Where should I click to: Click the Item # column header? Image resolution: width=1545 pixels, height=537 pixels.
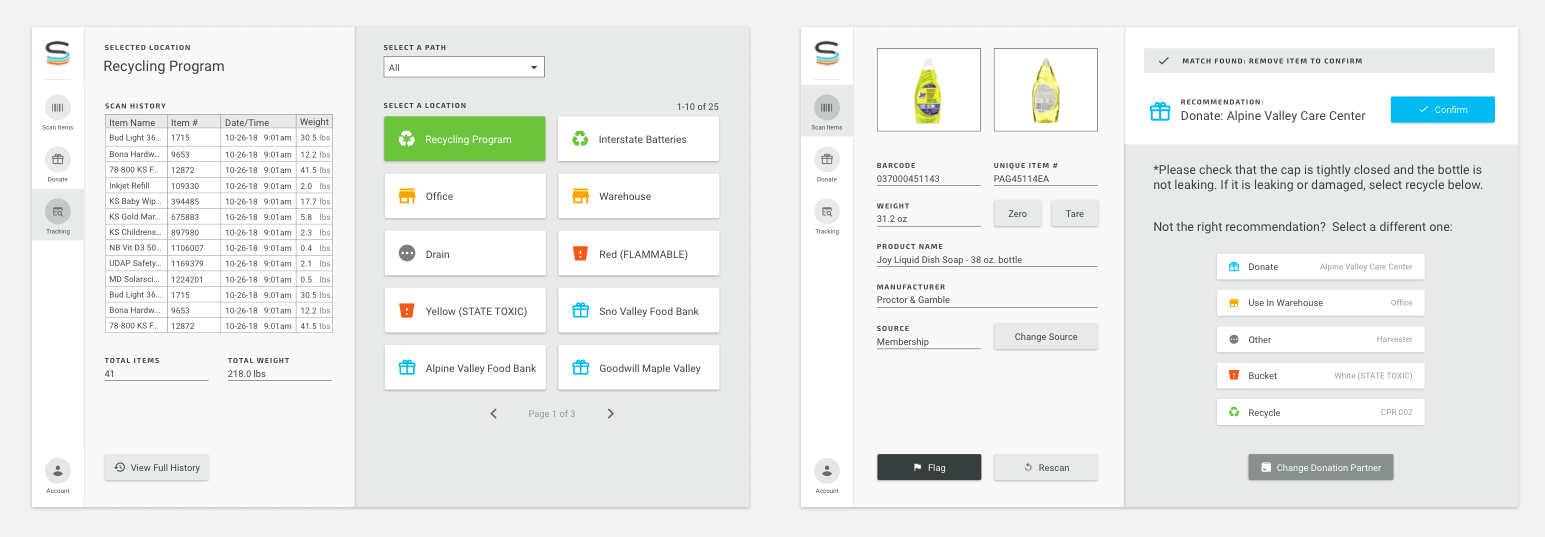click(194, 122)
